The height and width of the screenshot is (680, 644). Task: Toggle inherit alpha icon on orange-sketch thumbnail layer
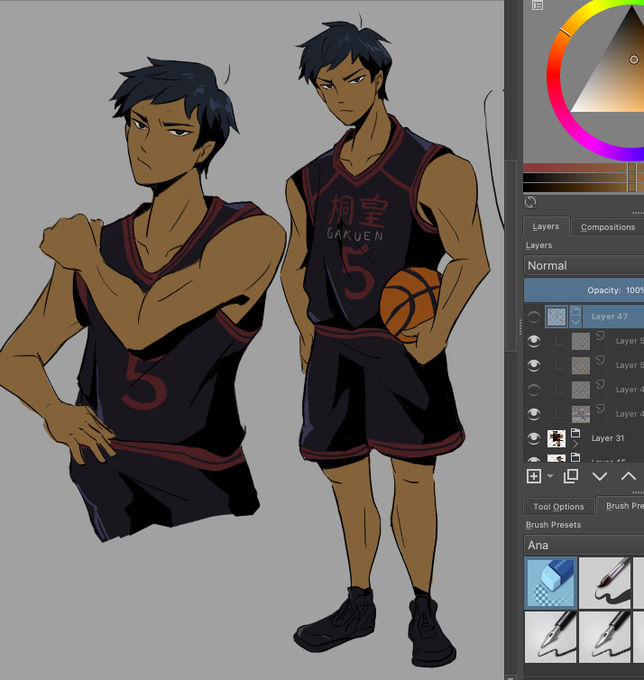pyautogui.click(x=600, y=360)
